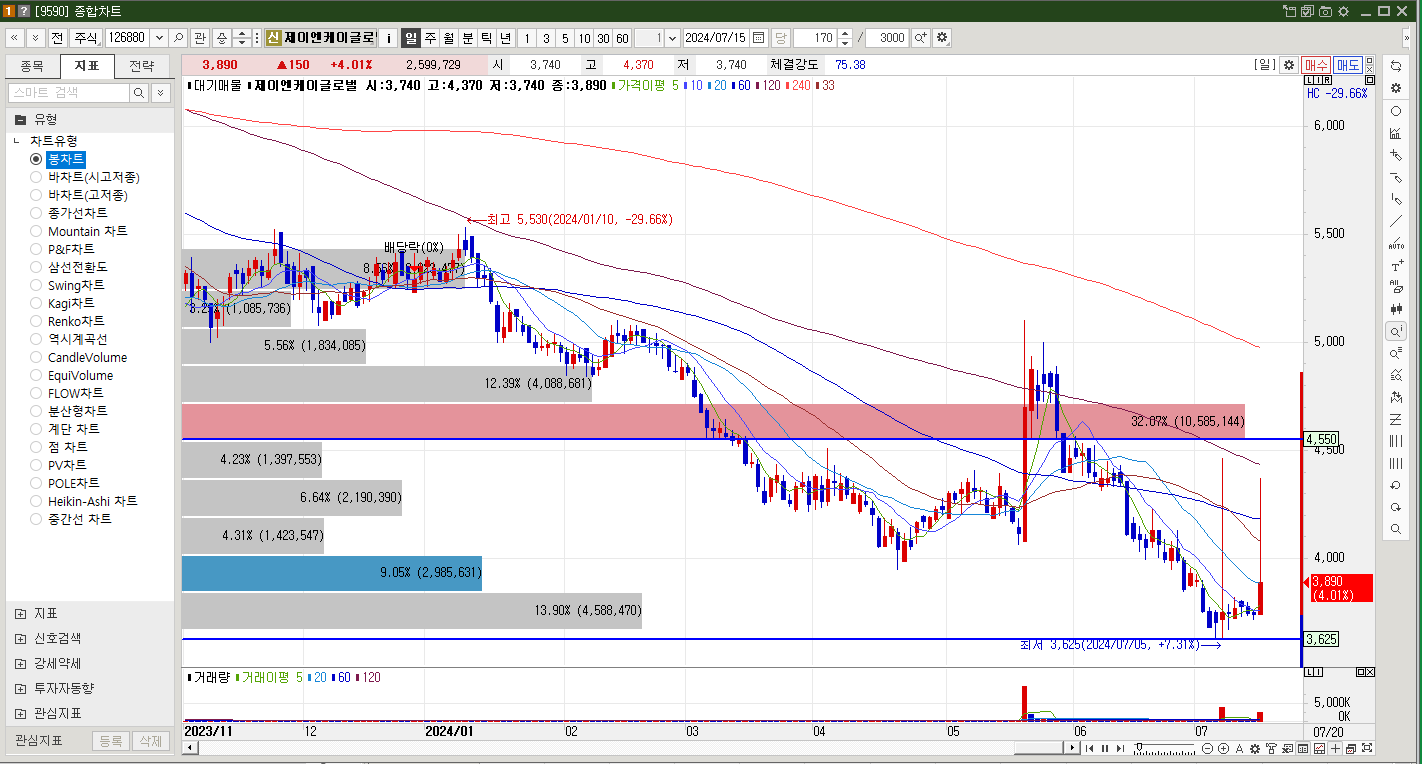The width and height of the screenshot is (1422, 764).
Task: Click the 관 button in top toolbar
Action: tap(200, 38)
